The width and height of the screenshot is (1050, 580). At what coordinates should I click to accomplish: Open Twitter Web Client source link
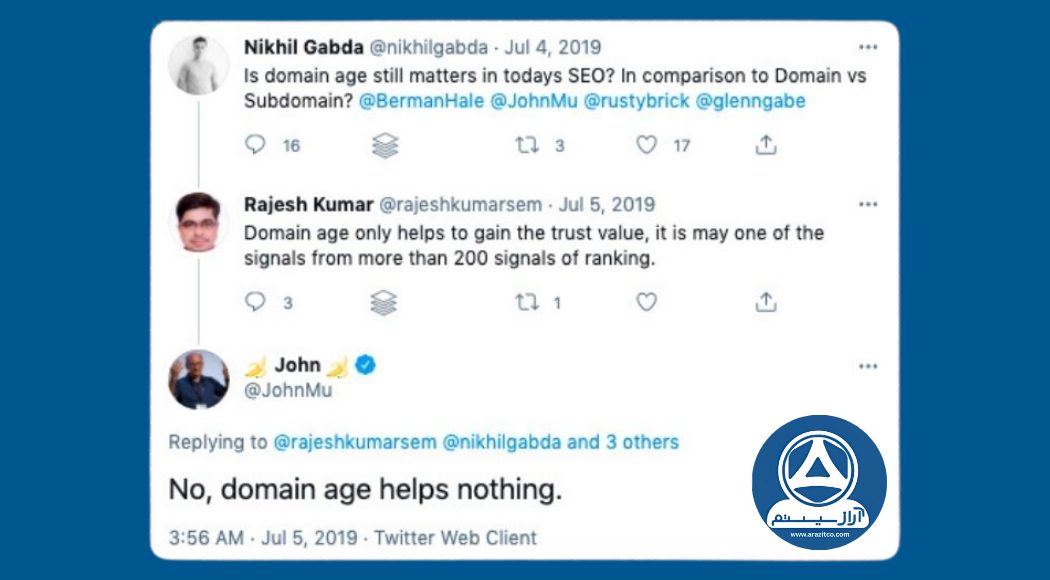455,537
